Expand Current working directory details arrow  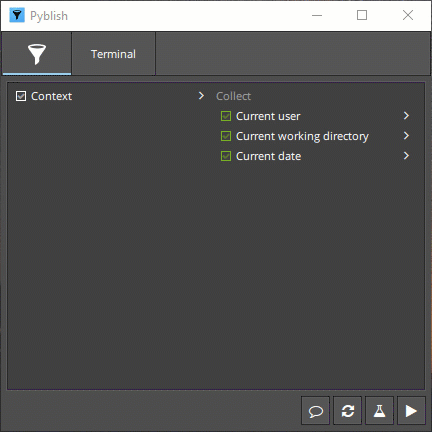[x=406, y=136]
